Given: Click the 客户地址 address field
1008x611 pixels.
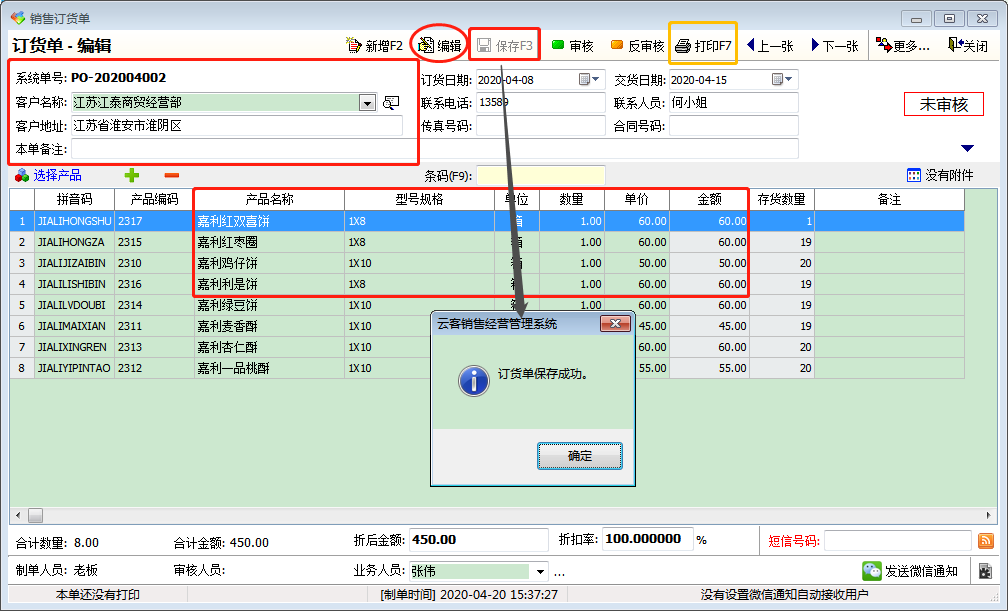Looking at the screenshot, I should (237, 126).
